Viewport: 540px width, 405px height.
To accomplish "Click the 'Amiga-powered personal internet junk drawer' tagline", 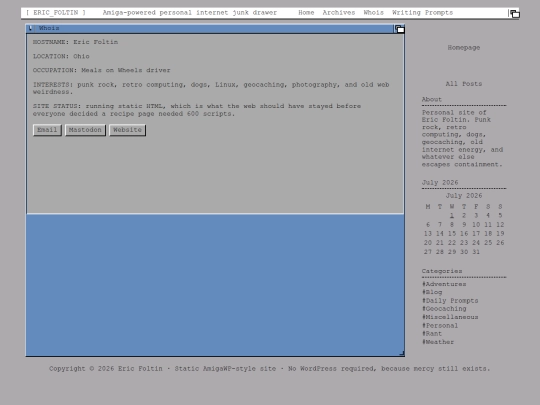I will tap(190, 13).
